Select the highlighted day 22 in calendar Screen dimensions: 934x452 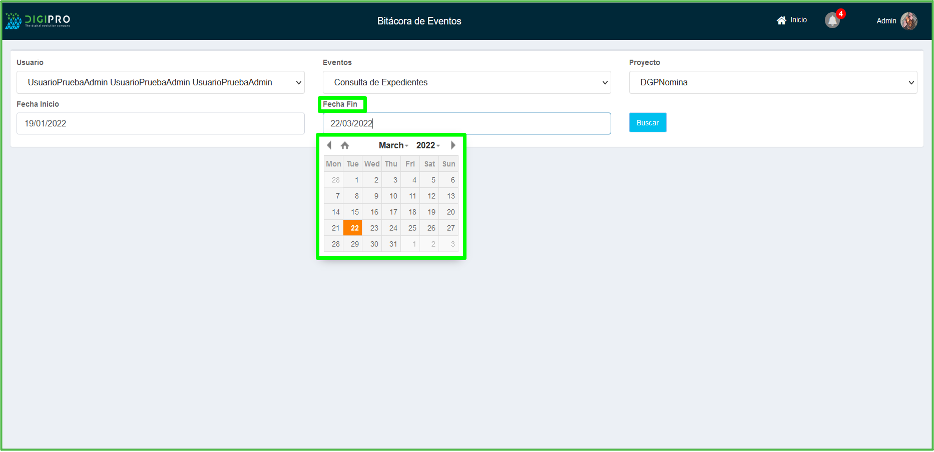click(354, 228)
